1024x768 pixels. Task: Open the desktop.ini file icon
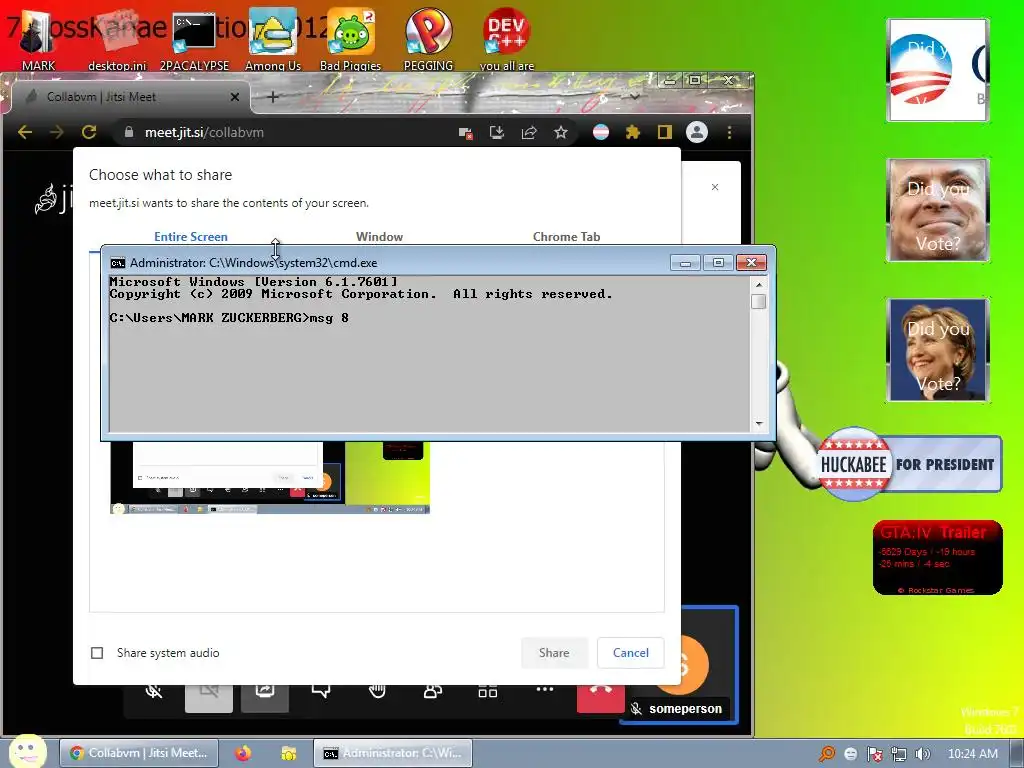click(x=118, y=39)
